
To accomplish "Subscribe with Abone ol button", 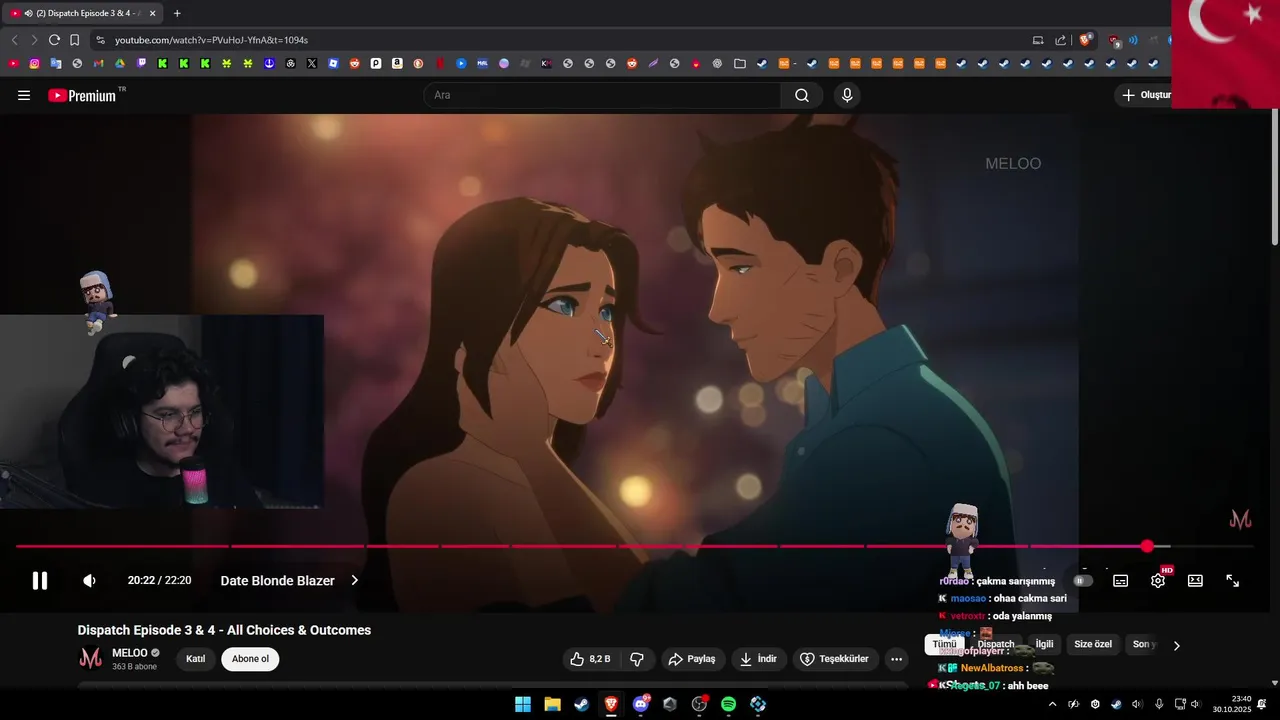I will [x=250, y=659].
